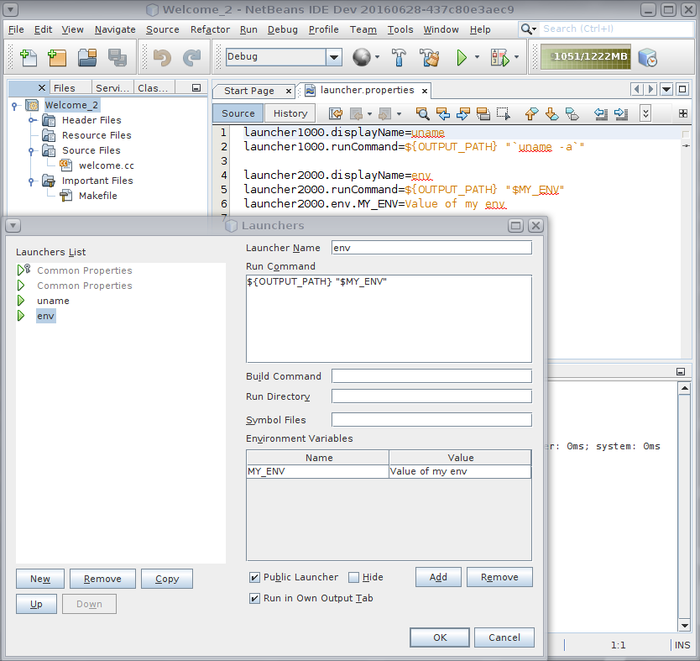Switch to the History view
This screenshot has height=661, width=700.
pos(290,113)
